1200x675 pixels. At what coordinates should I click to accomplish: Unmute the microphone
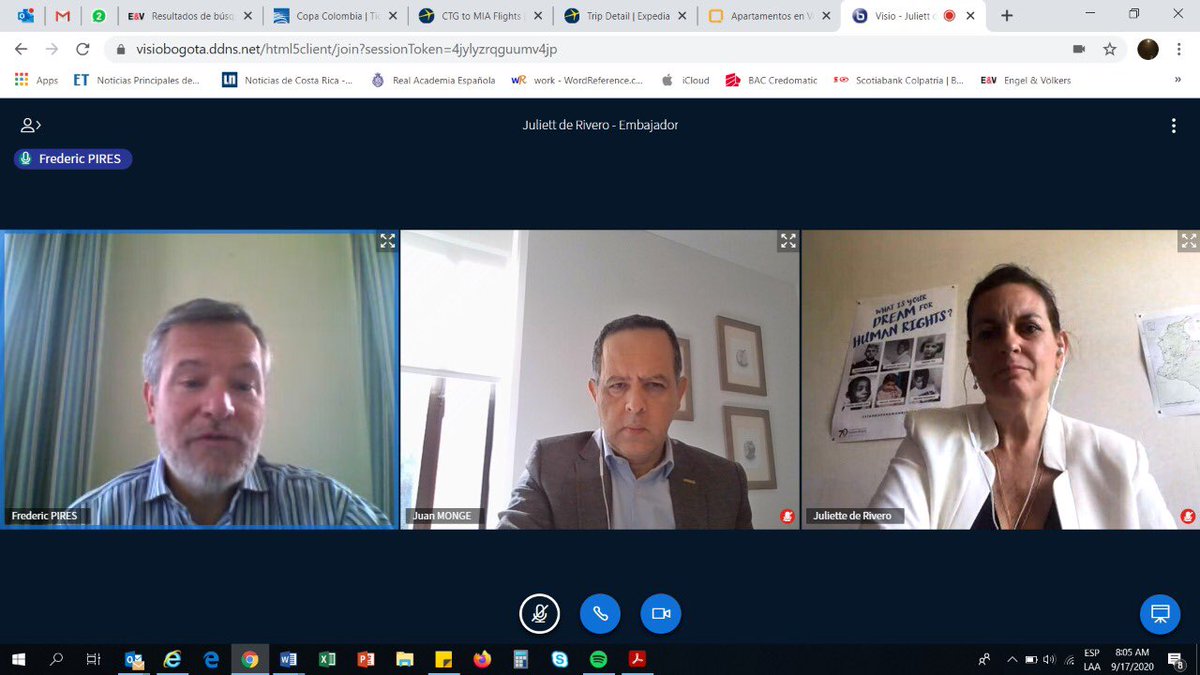tap(539, 614)
